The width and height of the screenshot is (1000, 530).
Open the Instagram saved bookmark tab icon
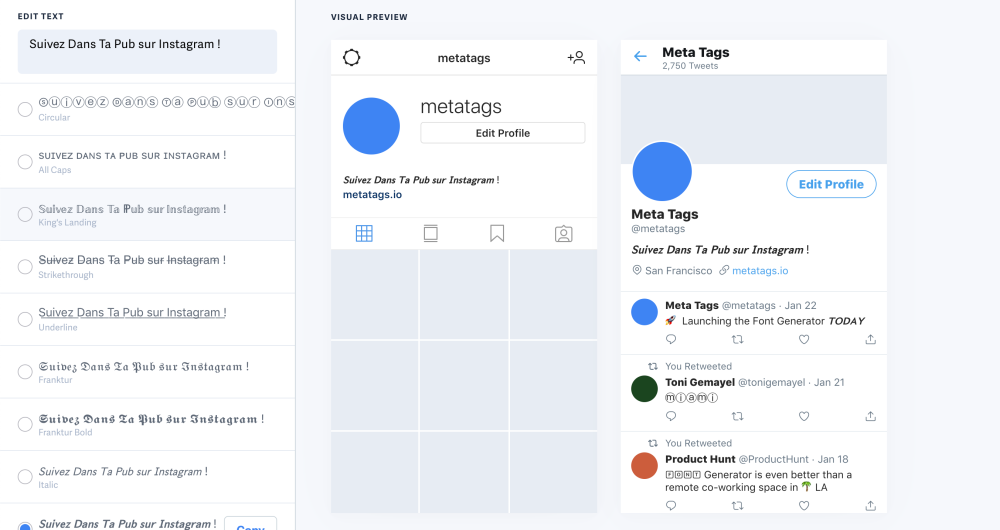[497, 233]
